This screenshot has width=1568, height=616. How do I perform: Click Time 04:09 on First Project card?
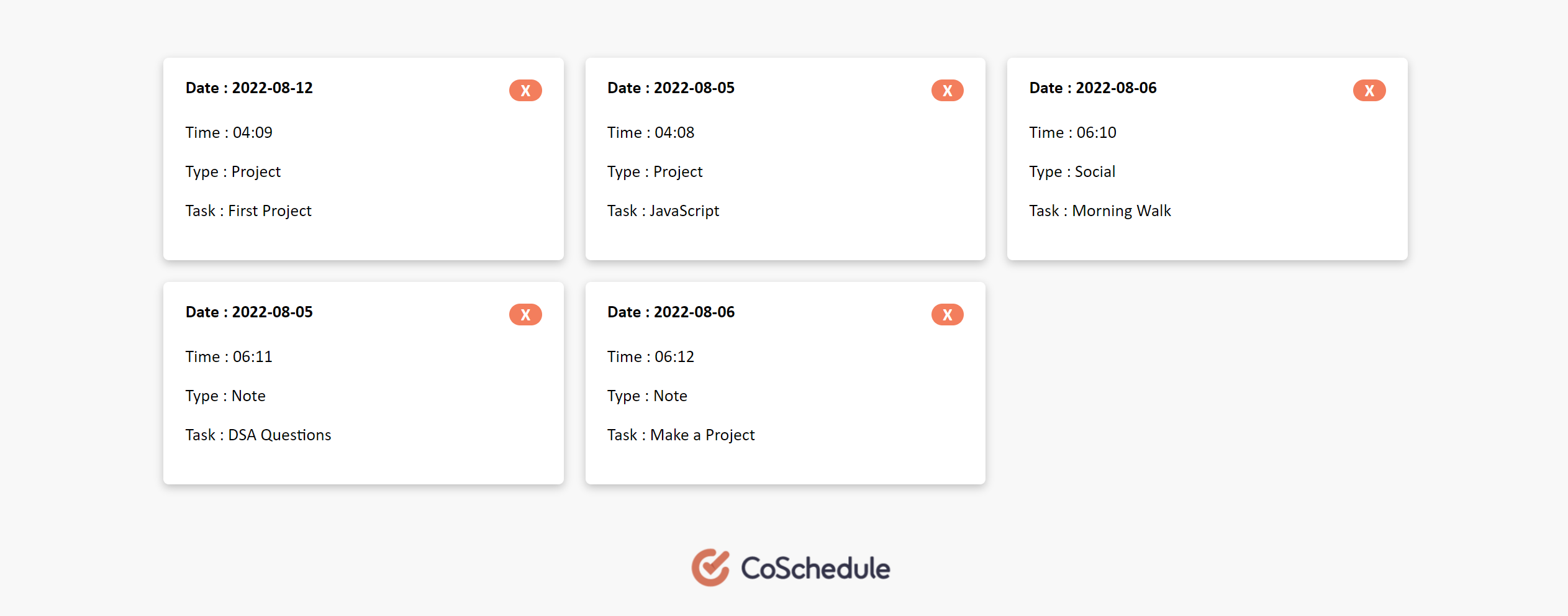click(229, 132)
